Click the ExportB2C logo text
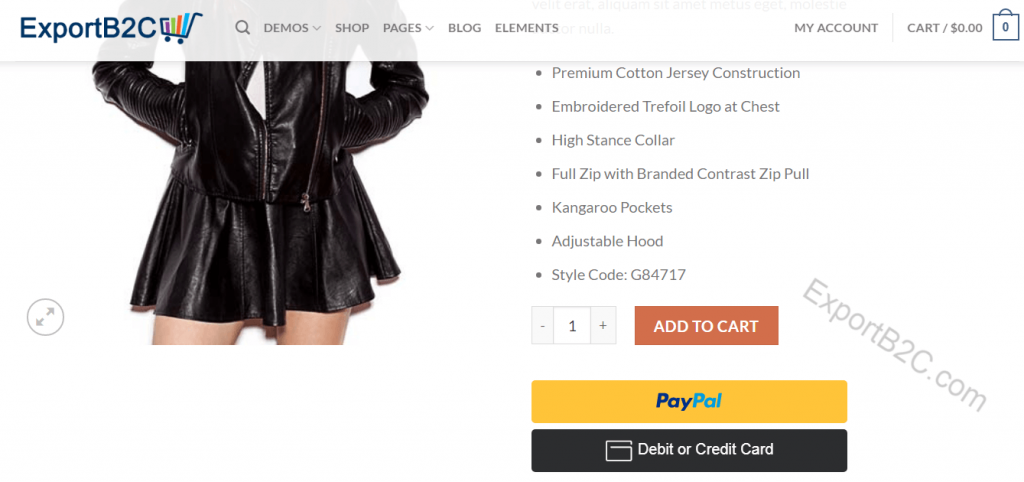 (89, 29)
